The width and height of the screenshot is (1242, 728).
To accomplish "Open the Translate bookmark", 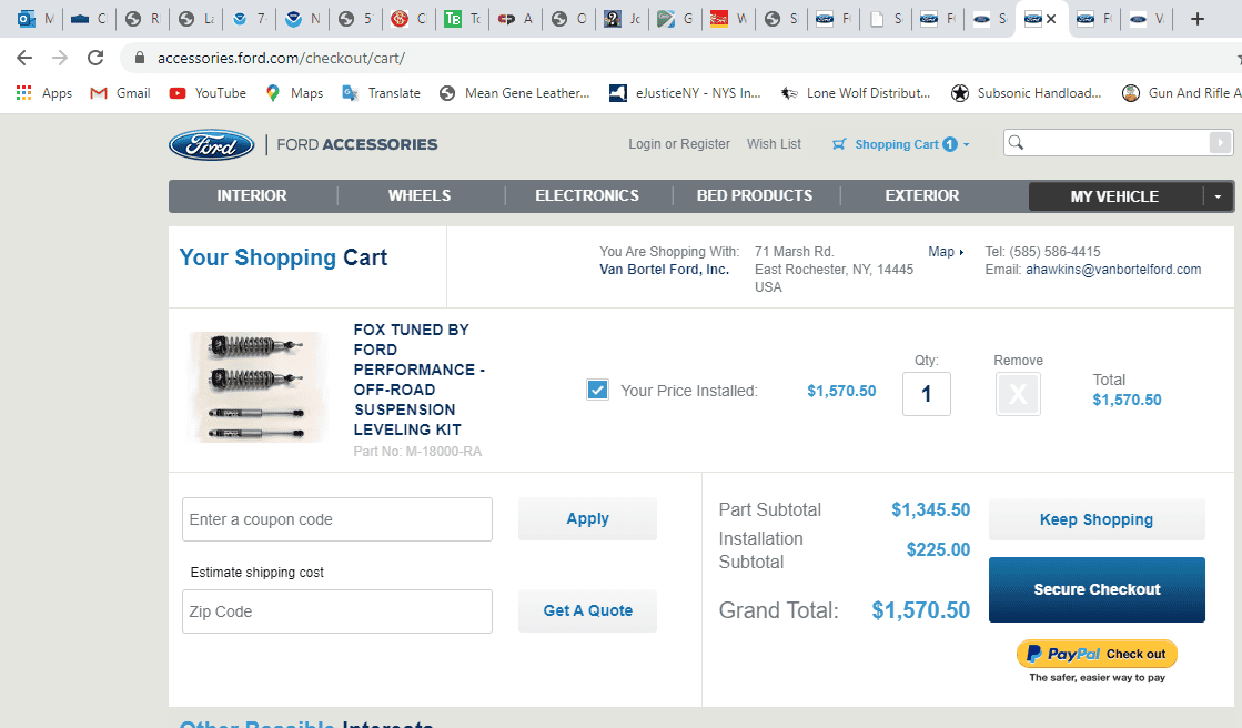I will pyautogui.click(x=381, y=93).
